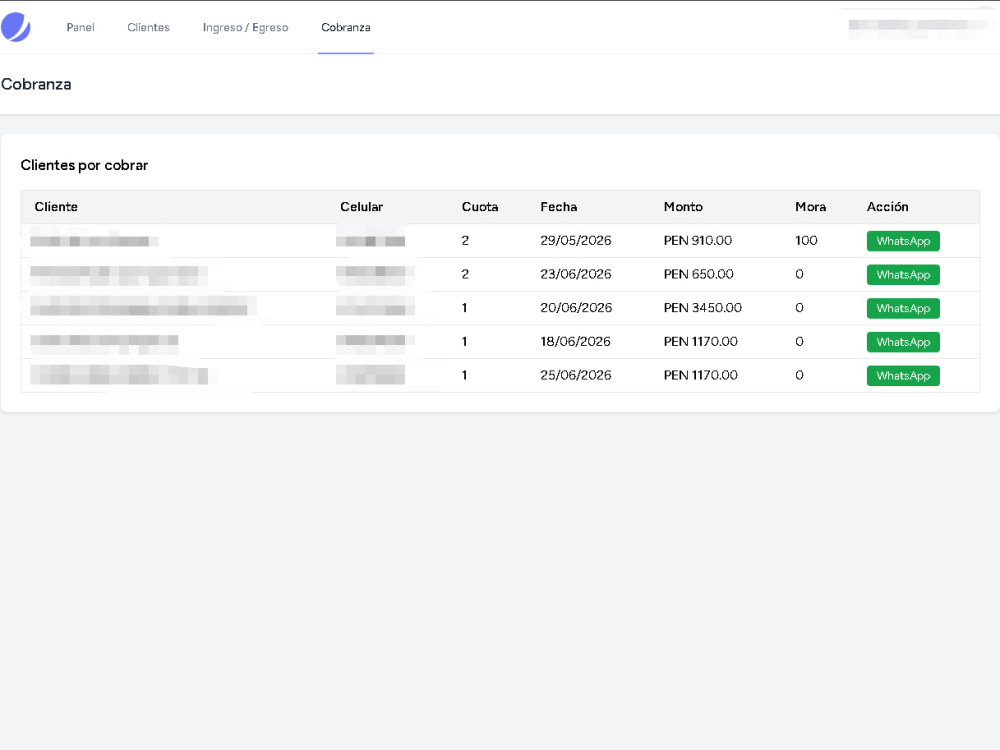Click the PEN 1170.00 amount dated 25/06/2026
This screenshot has height=750, width=1000.
700,375
